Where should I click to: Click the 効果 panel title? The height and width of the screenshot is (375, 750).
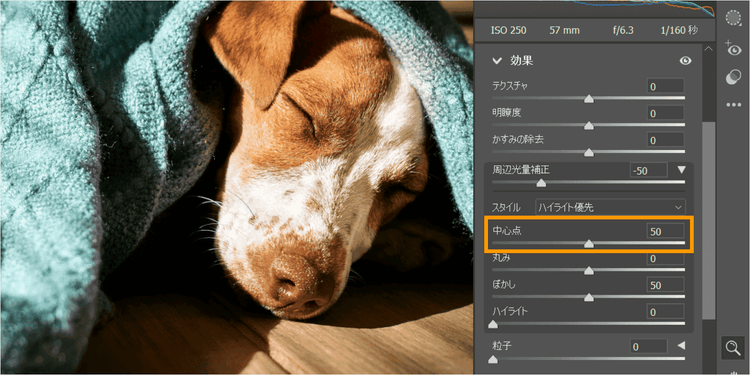[x=521, y=61]
